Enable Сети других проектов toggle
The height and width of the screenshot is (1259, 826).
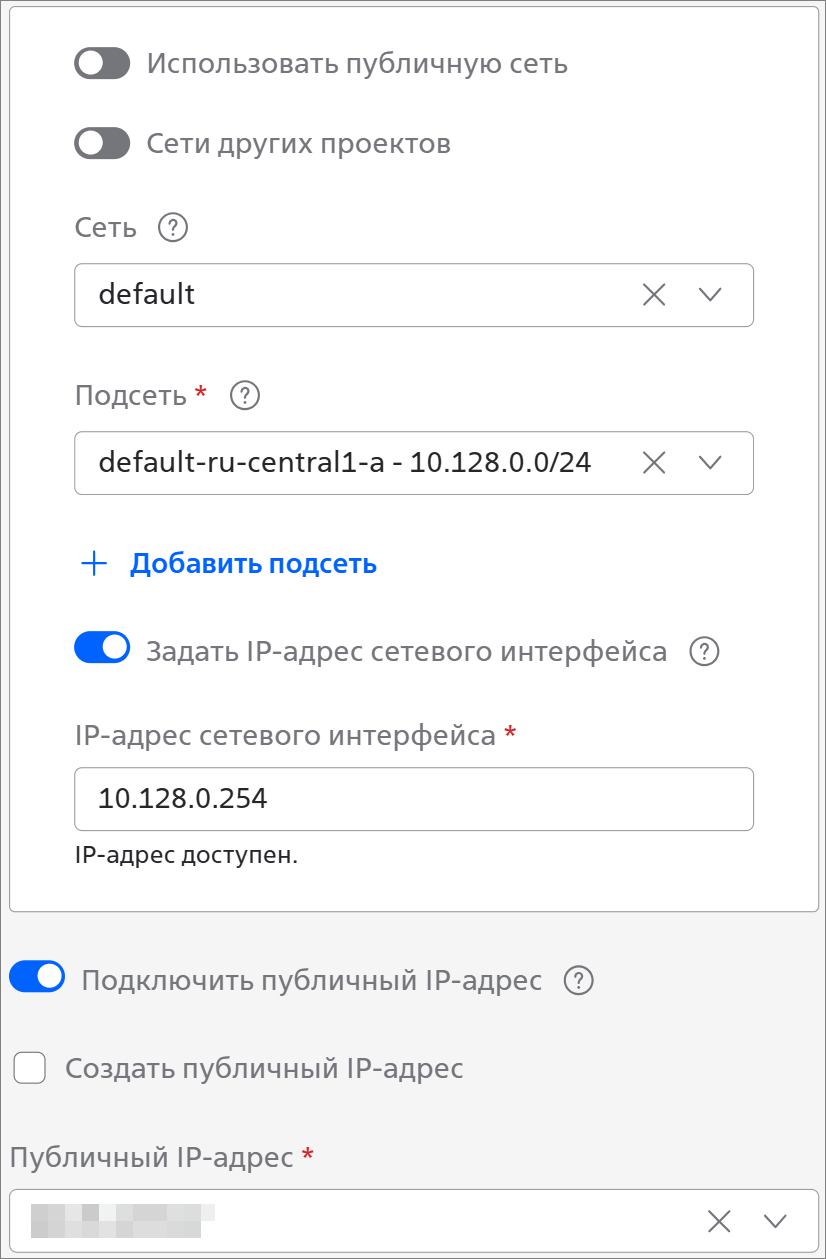click(x=102, y=143)
